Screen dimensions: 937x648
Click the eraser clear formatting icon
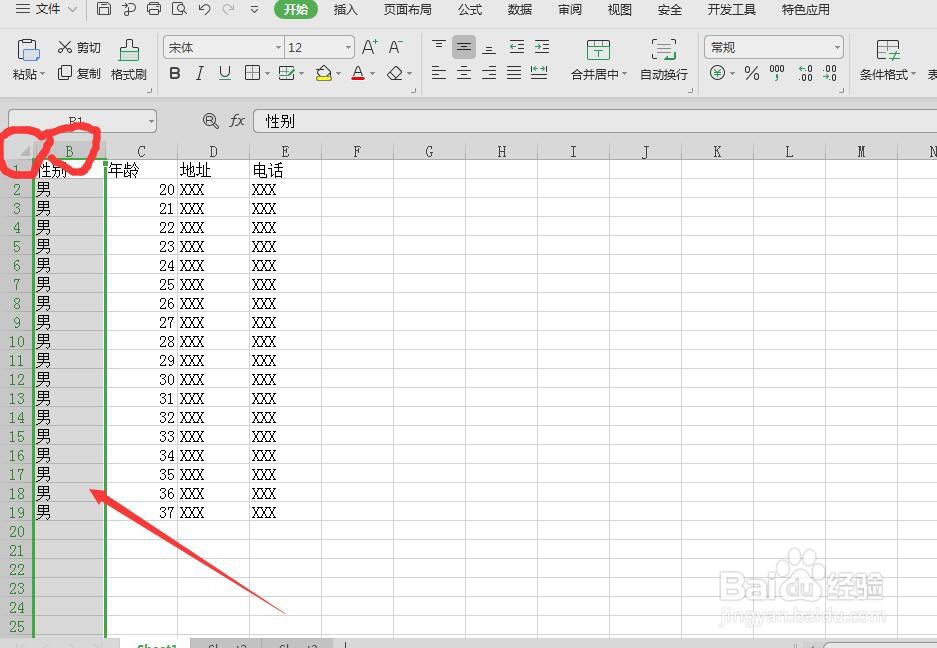pos(394,73)
